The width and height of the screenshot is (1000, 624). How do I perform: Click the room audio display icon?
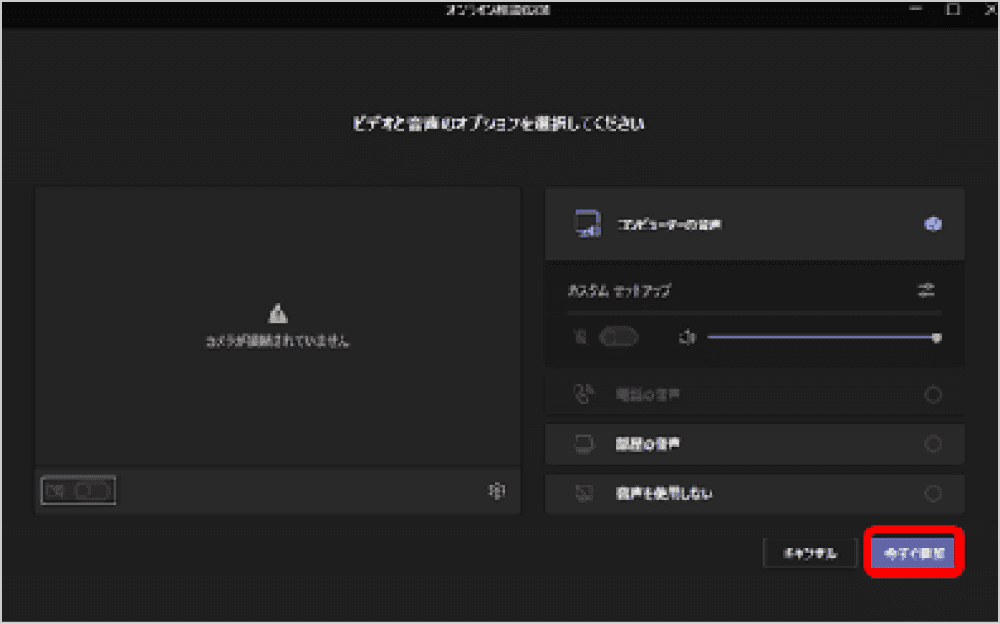pos(584,444)
